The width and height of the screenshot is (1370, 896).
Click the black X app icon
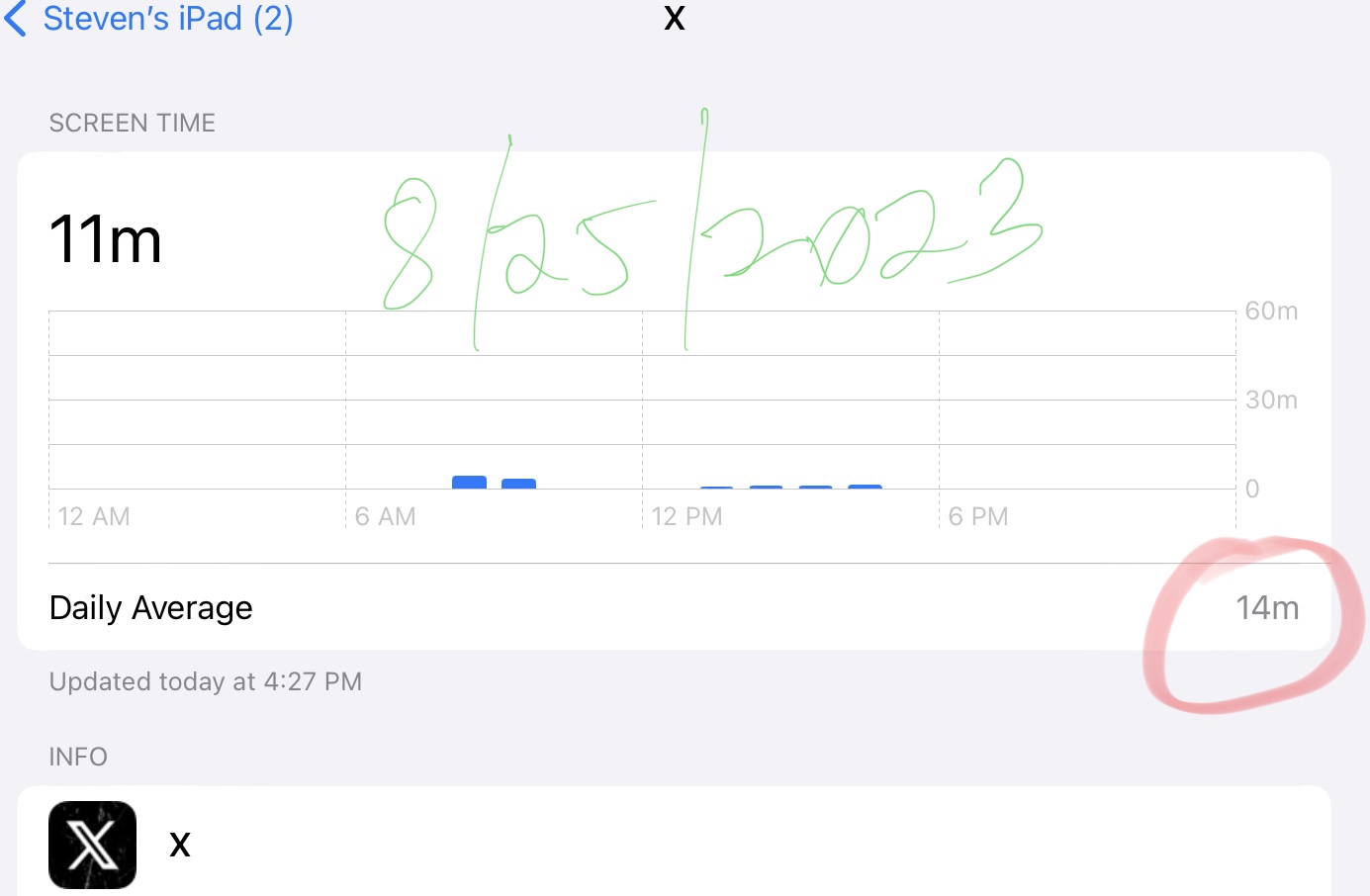92,845
